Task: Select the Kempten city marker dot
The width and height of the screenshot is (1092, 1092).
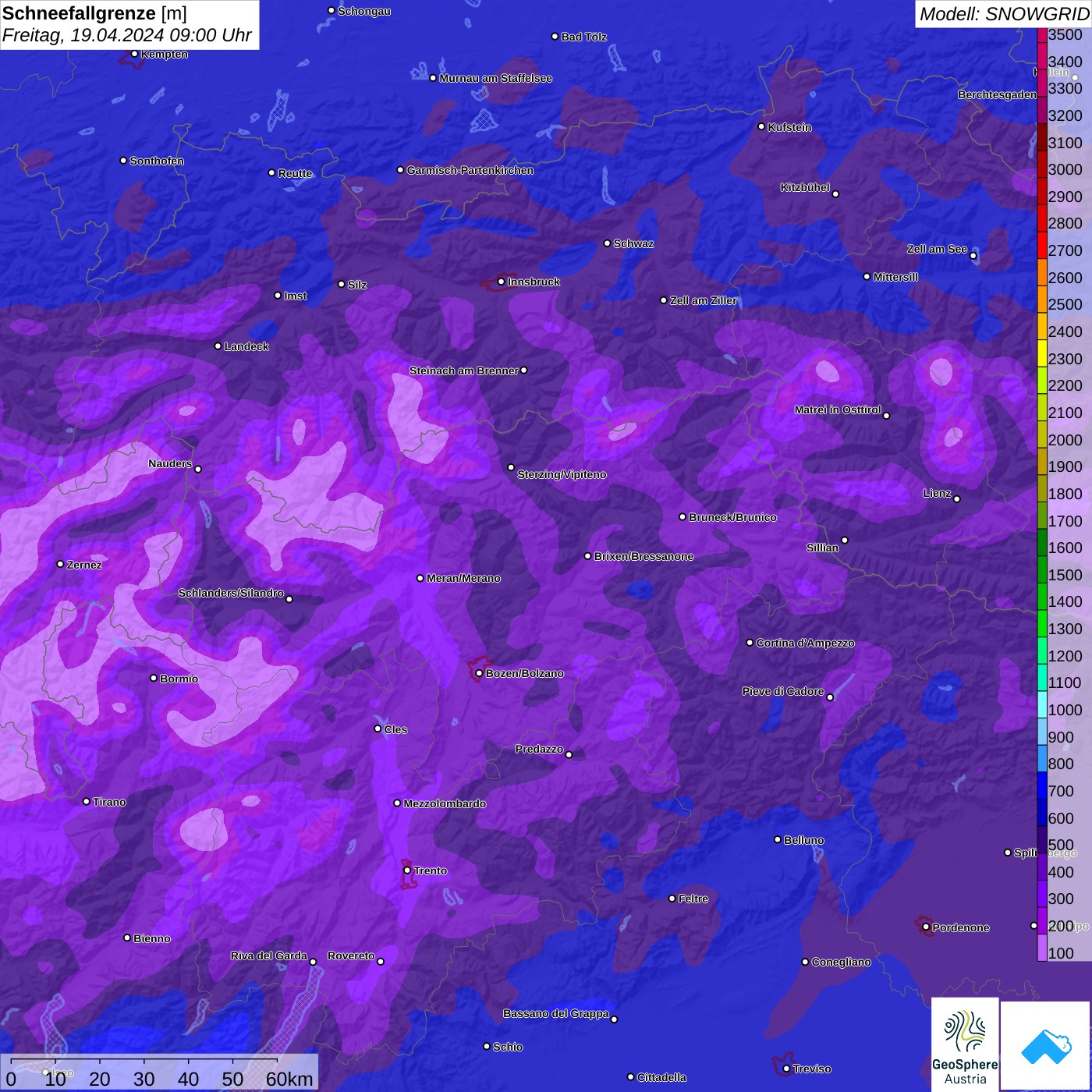Action: point(134,54)
